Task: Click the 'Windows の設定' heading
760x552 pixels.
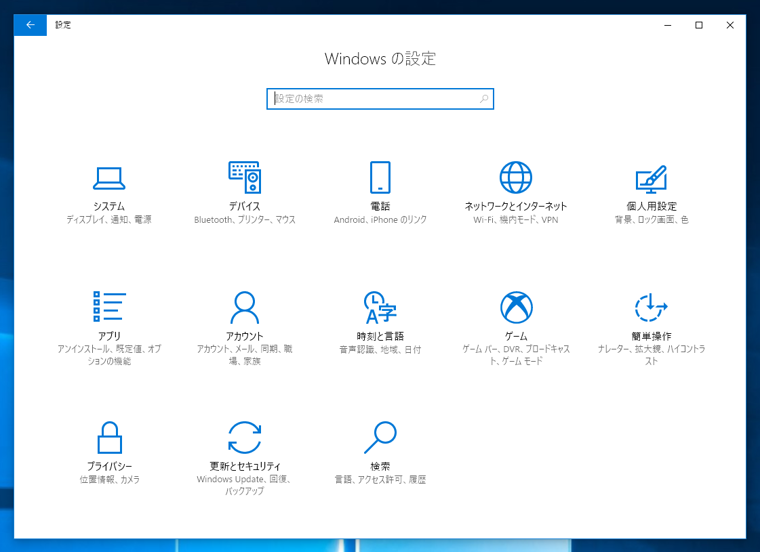Action: (x=380, y=59)
